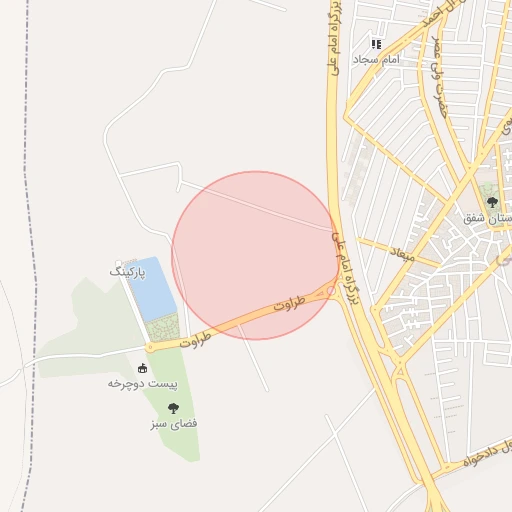This screenshot has height=512, width=512.
Task: Select the blue parking lot area
Action: tap(152, 289)
